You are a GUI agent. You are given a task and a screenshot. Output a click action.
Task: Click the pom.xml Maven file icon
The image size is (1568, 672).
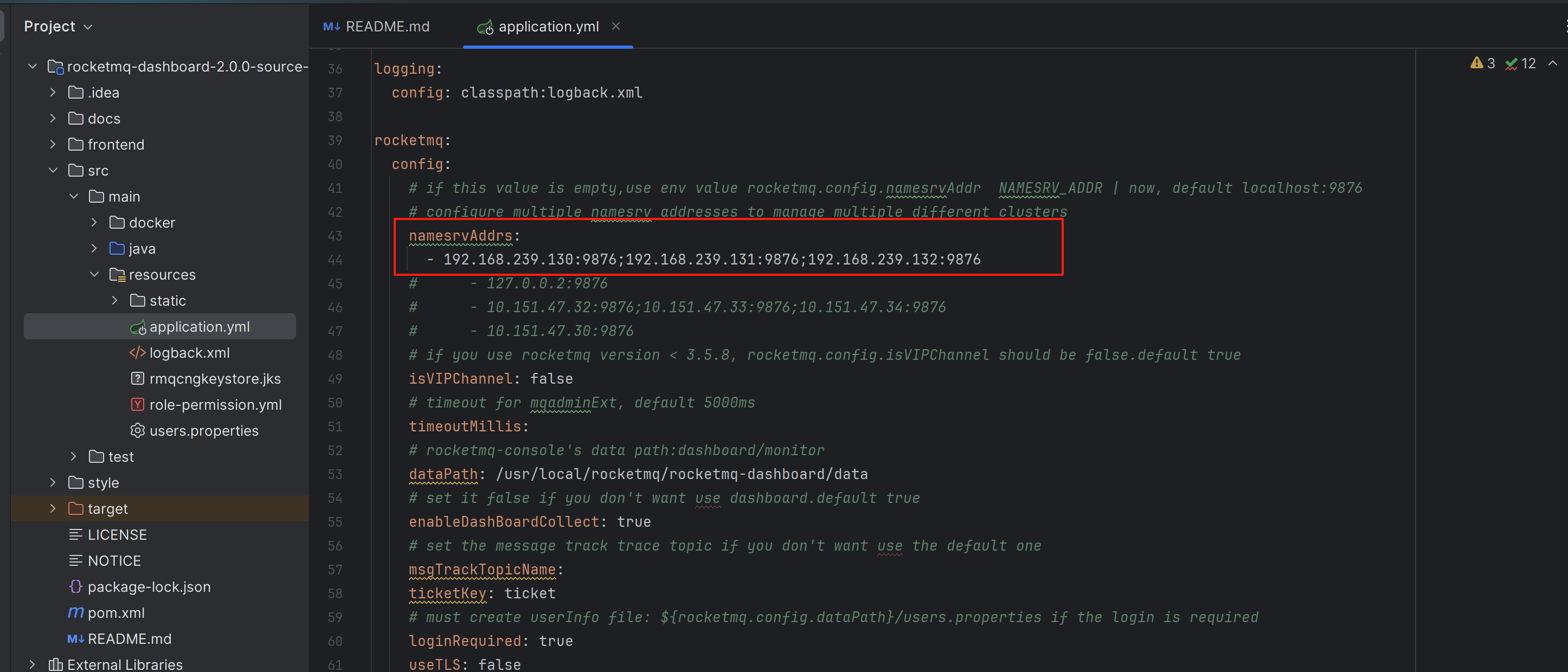[75, 612]
